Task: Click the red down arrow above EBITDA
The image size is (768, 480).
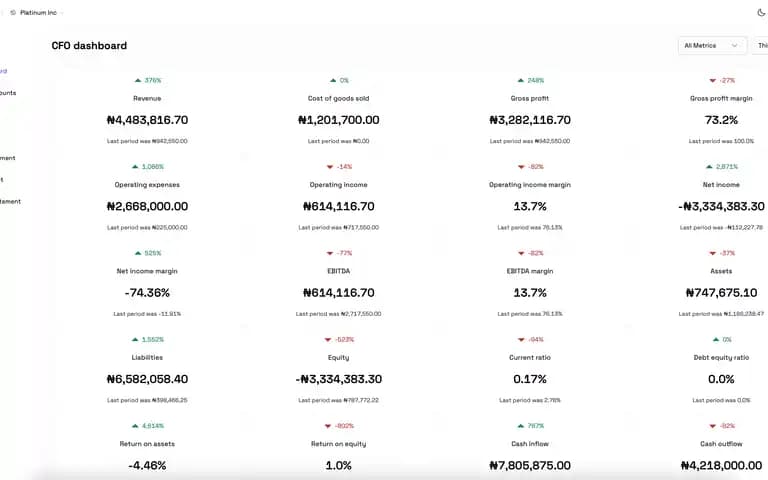Action: click(330, 253)
